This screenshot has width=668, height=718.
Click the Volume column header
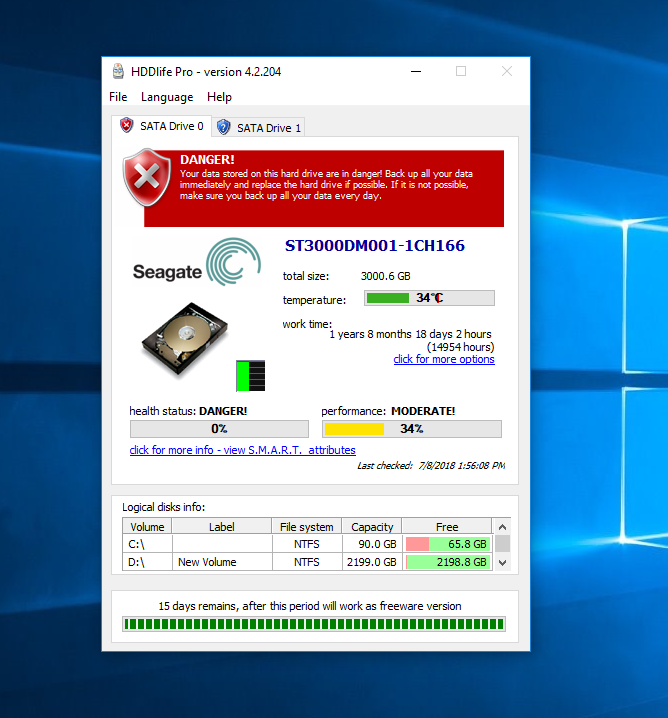[147, 527]
